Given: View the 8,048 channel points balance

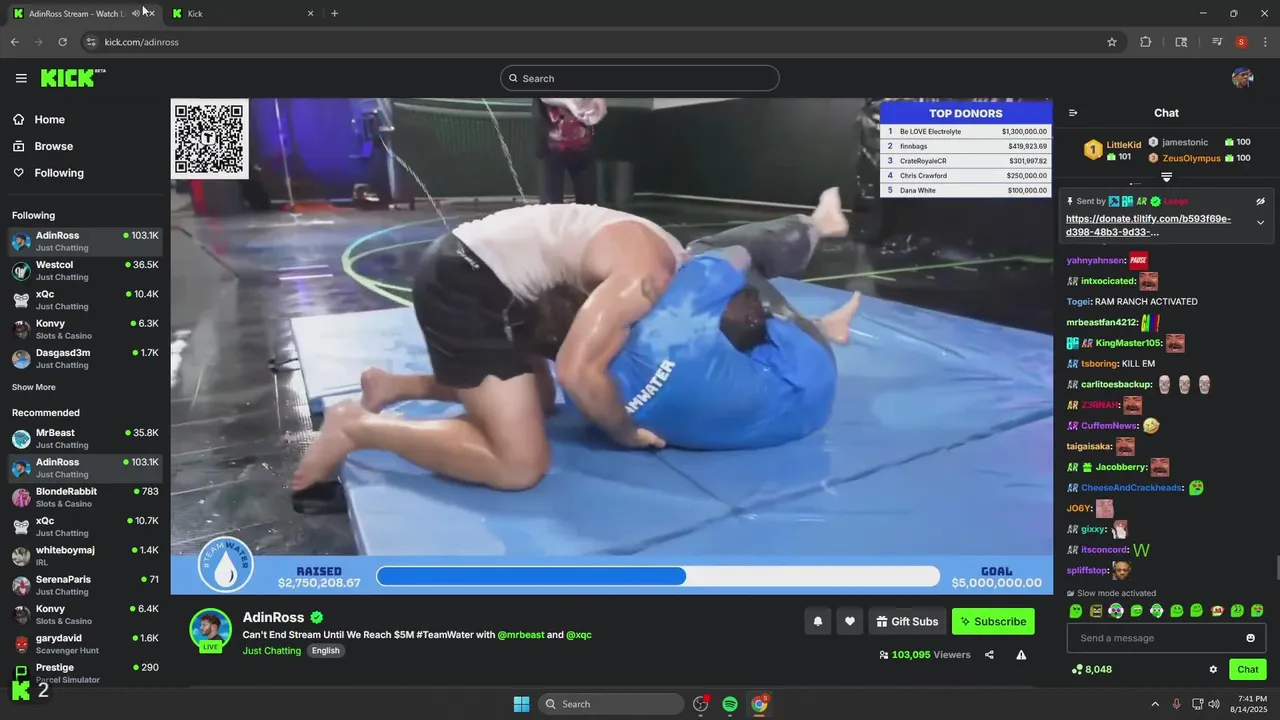Looking at the screenshot, I should tap(1092, 669).
